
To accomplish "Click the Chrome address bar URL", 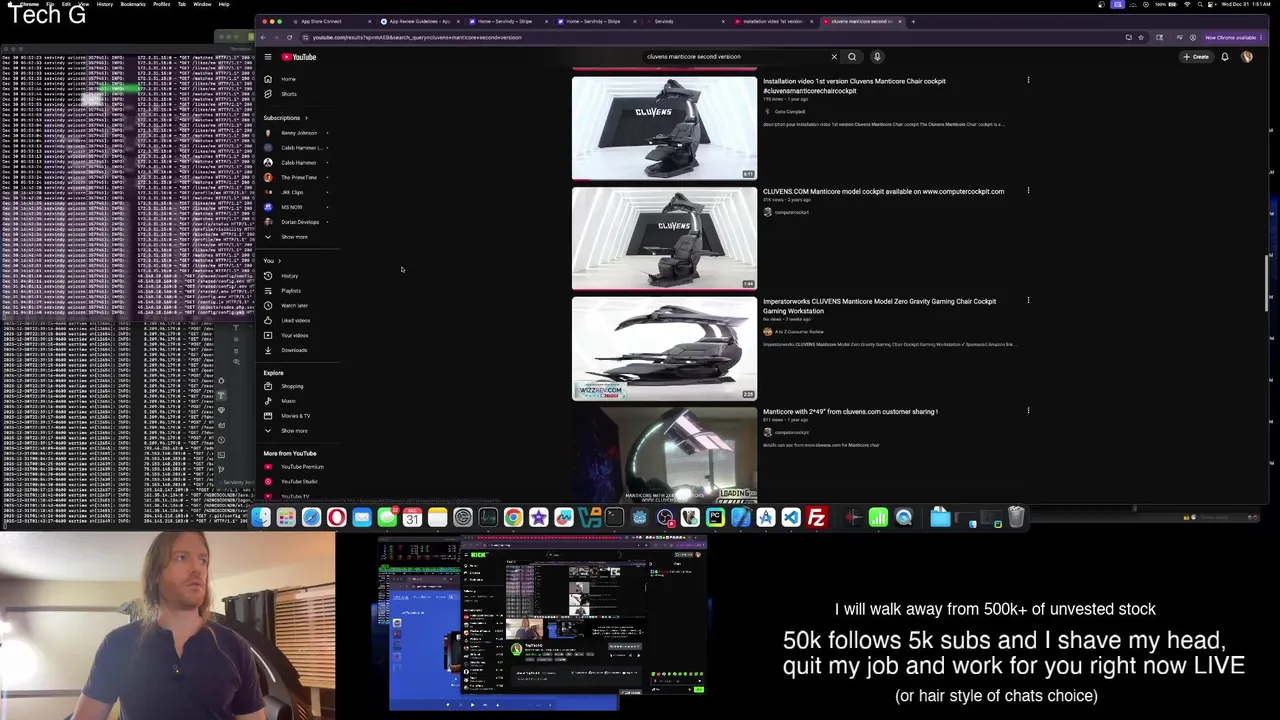I will [x=417, y=38].
